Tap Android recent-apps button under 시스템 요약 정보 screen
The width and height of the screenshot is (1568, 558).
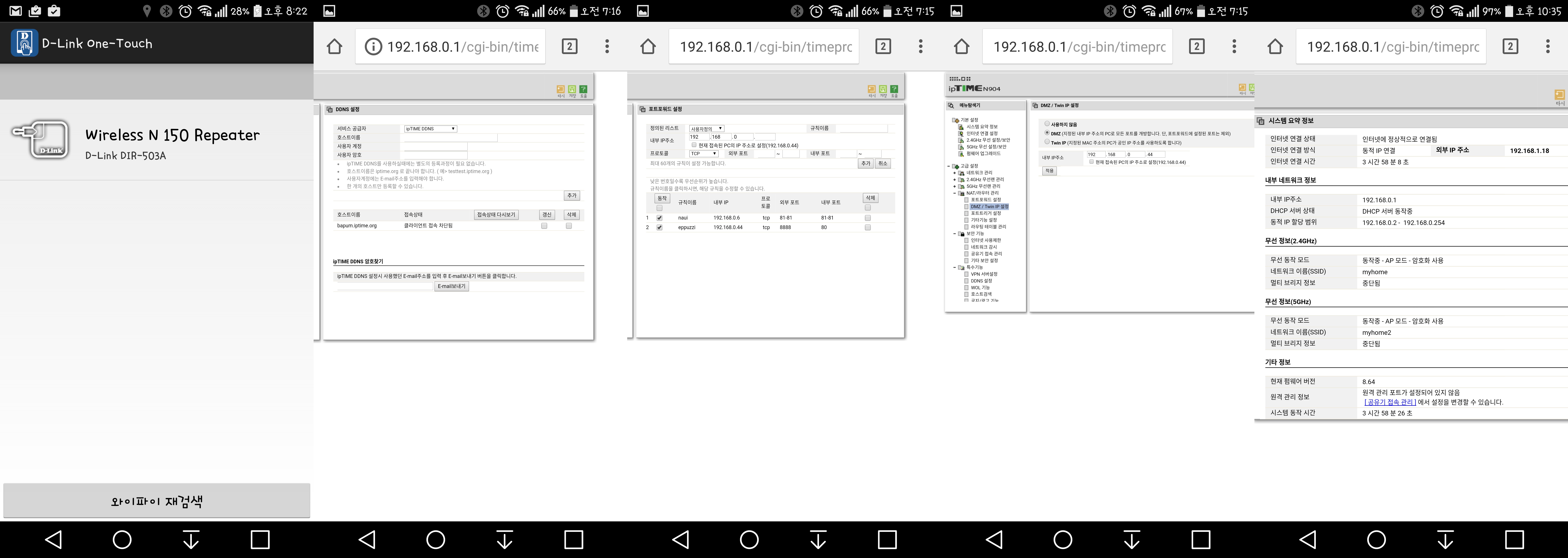pos(1514,540)
